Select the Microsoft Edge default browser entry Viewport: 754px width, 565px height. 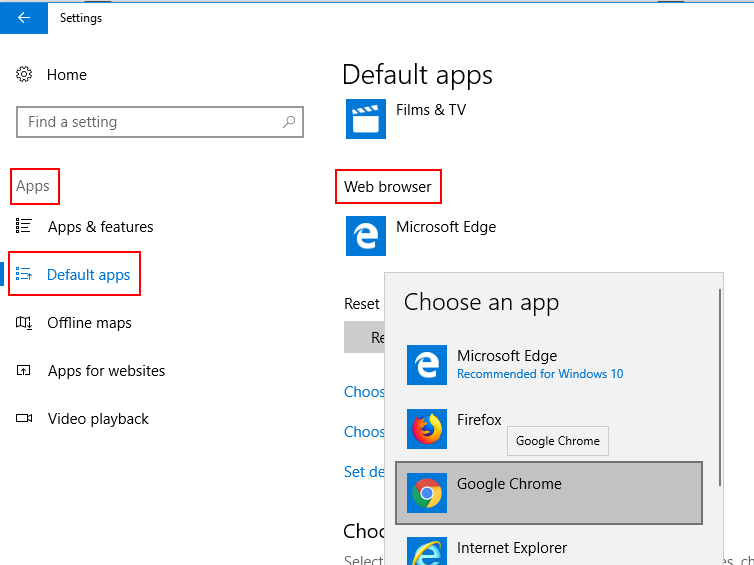point(421,236)
